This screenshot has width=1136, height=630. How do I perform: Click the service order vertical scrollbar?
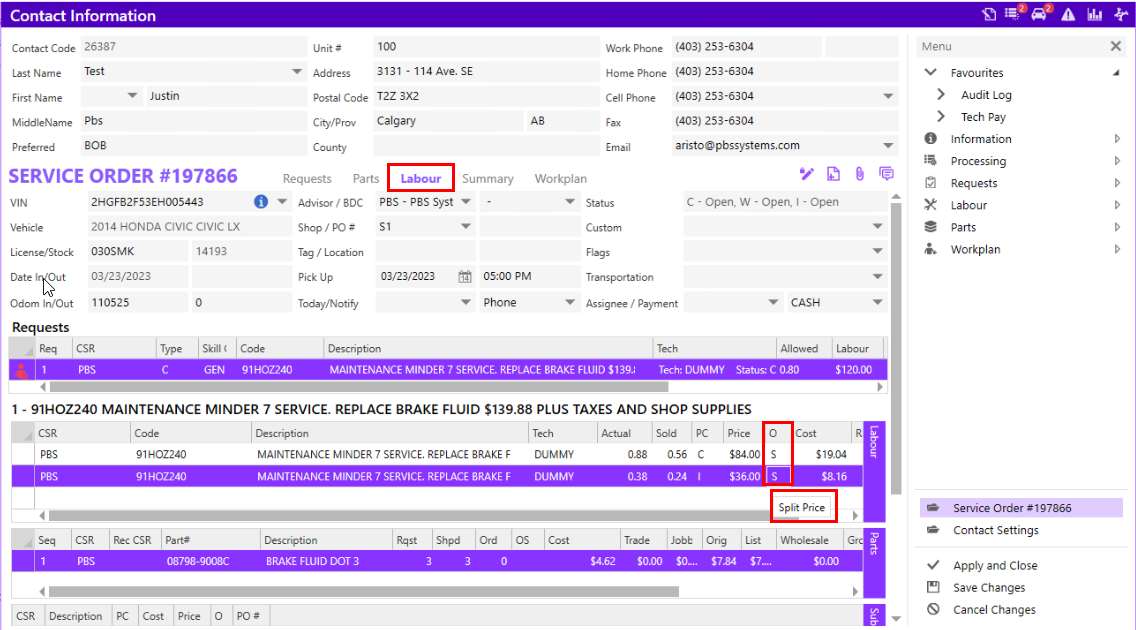pyautogui.click(x=896, y=348)
